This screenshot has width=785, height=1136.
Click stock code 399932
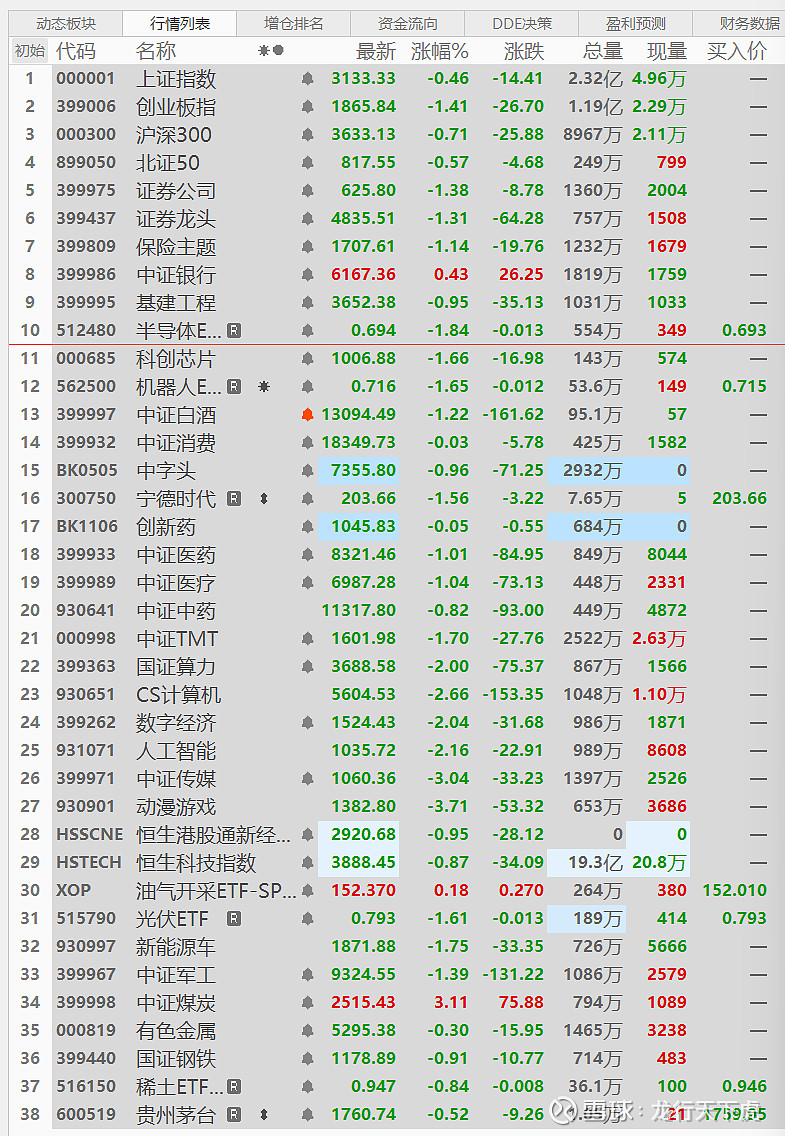click(x=86, y=443)
